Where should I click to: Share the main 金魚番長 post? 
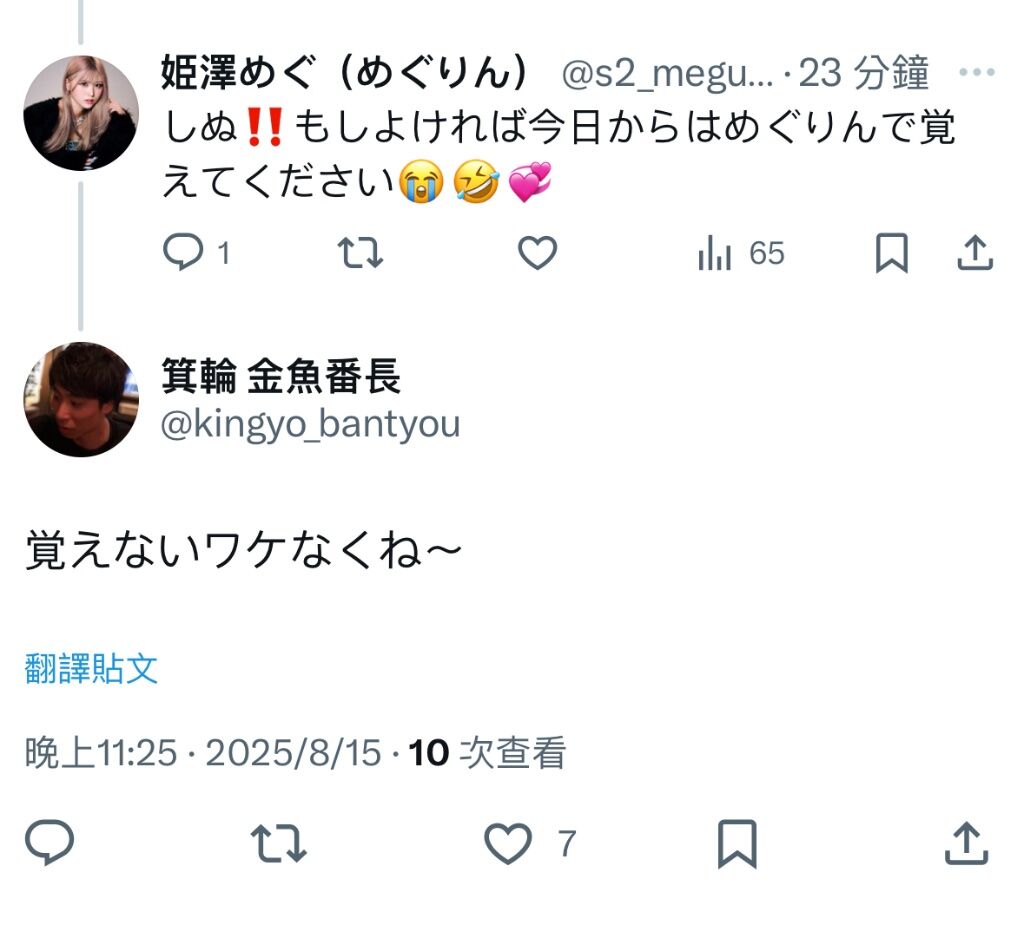966,844
